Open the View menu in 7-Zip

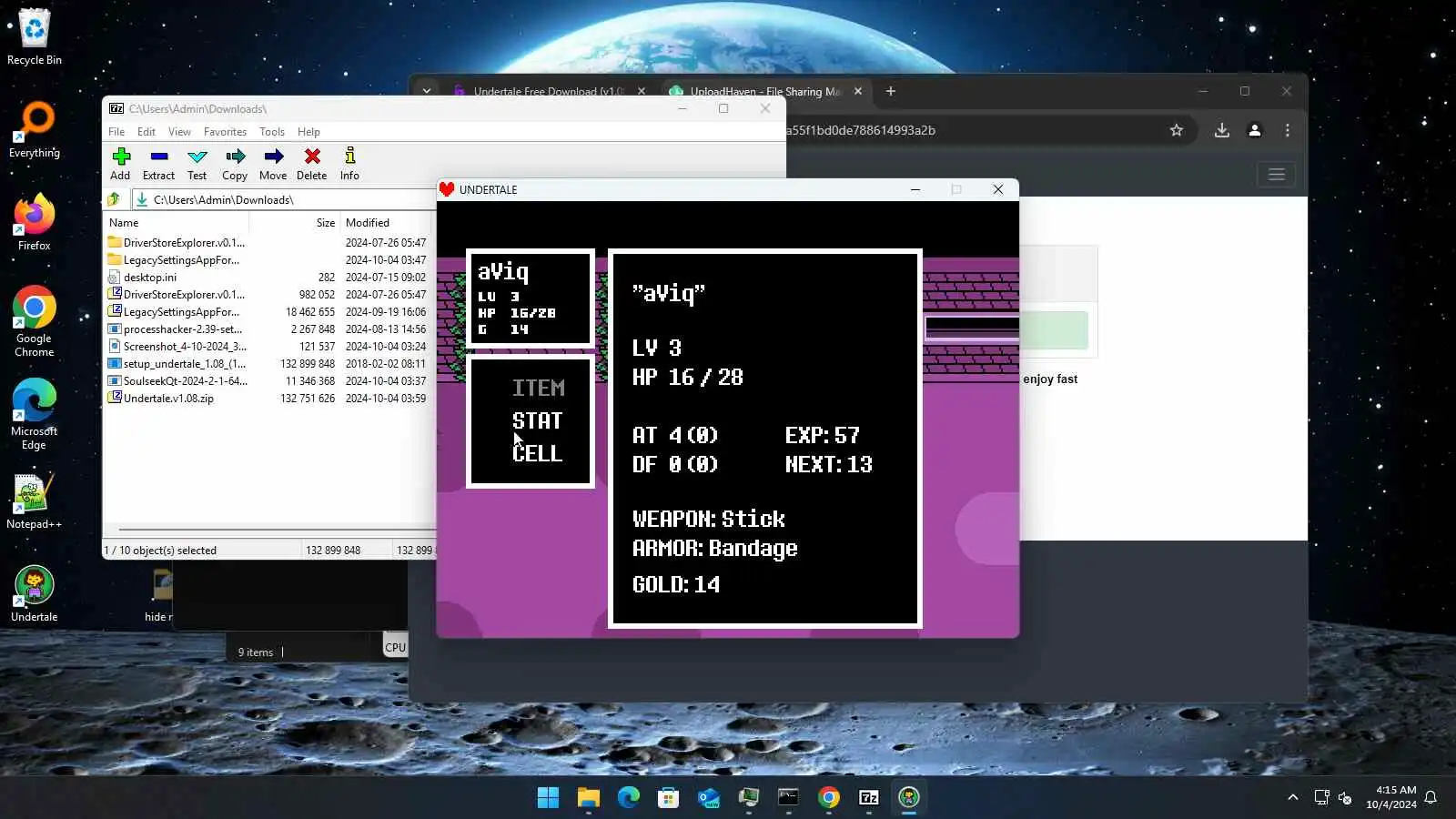point(179,132)
